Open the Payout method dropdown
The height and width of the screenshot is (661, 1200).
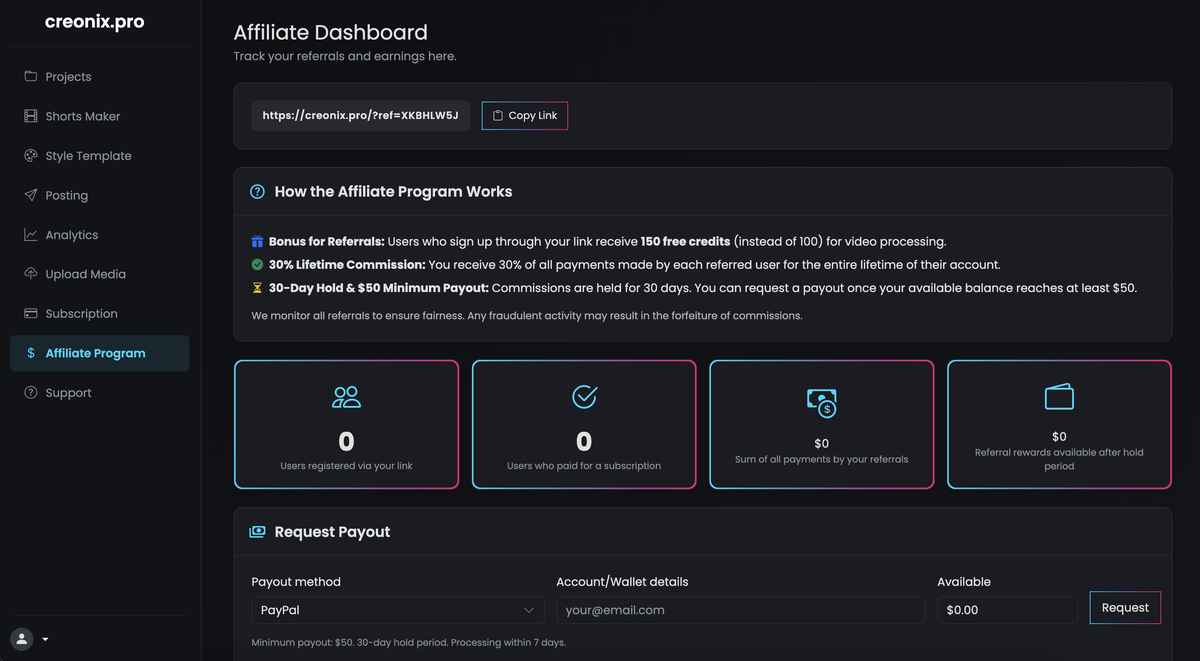click(x=397, y=610)
